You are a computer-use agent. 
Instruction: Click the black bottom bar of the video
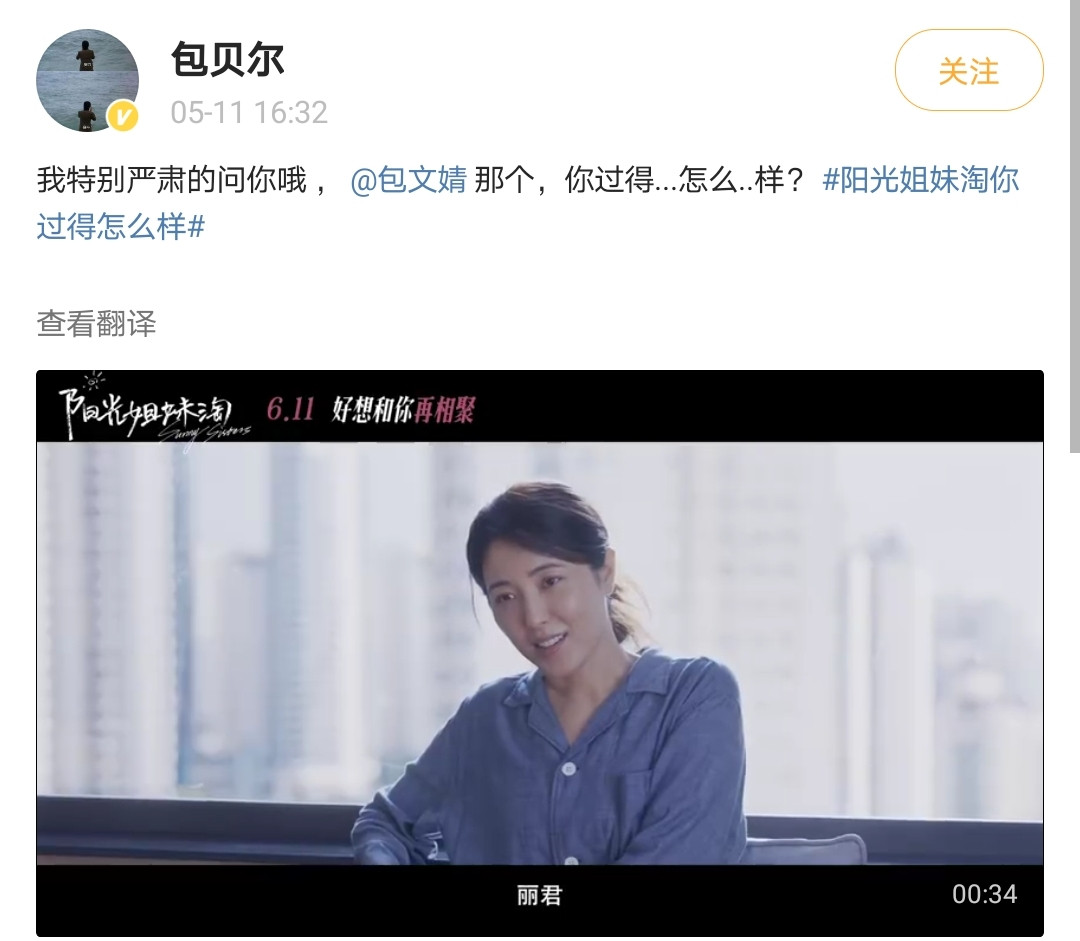(x=540, y=900)
